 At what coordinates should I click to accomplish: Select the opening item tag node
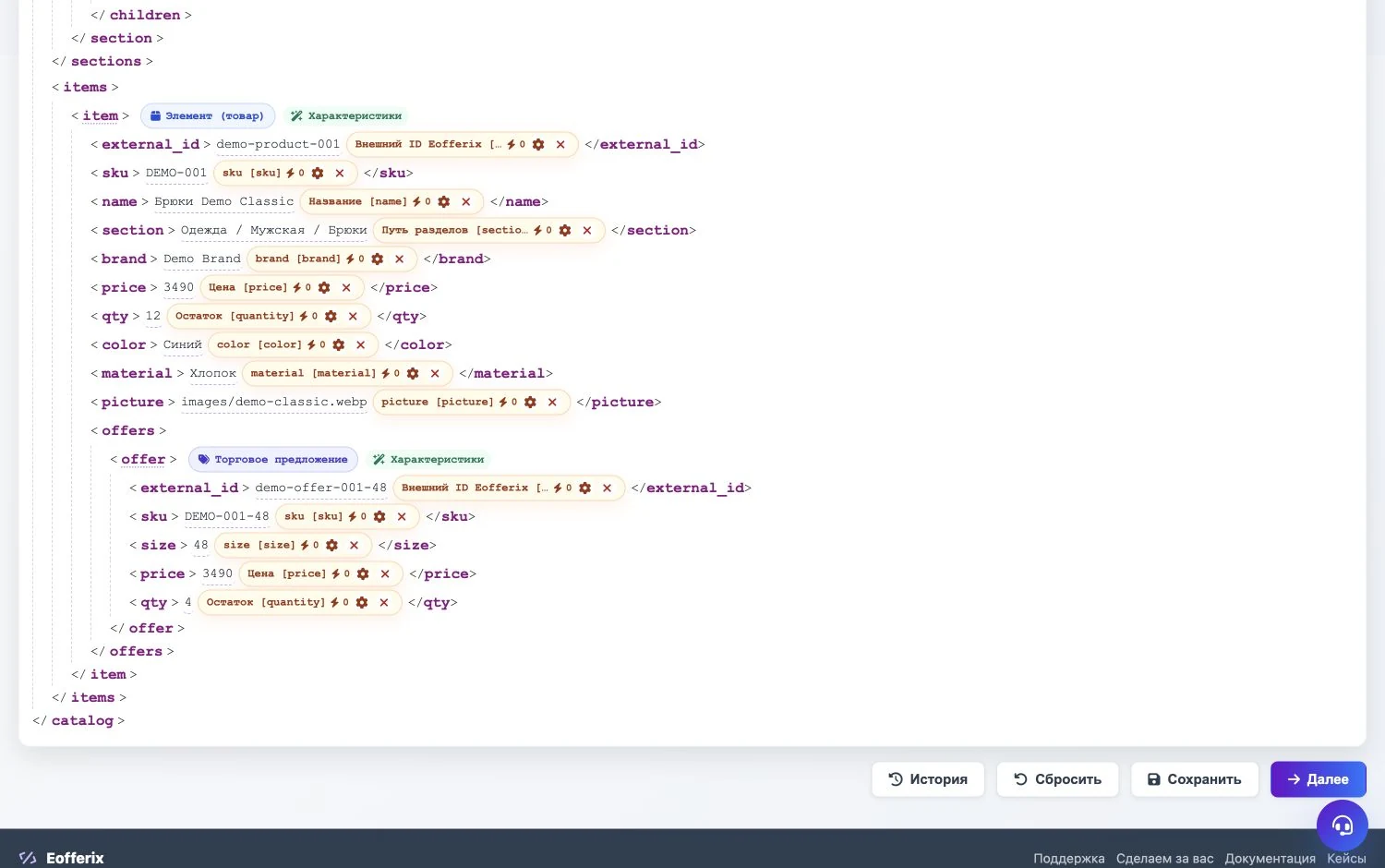(101, 116)
